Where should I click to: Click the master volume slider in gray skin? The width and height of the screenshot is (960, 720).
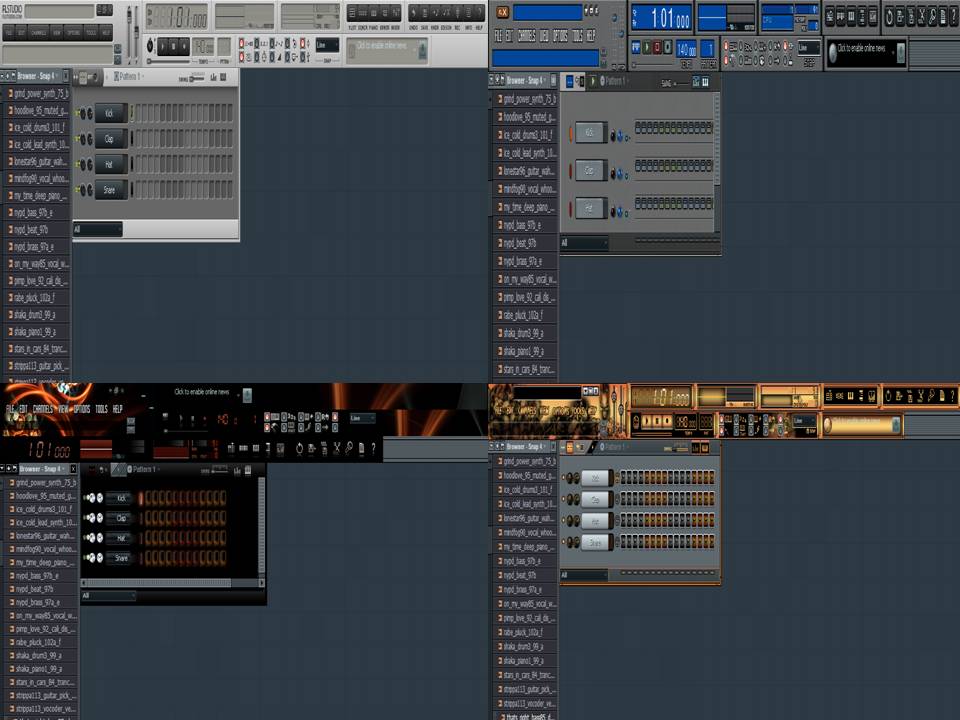(x=129, y=32)
